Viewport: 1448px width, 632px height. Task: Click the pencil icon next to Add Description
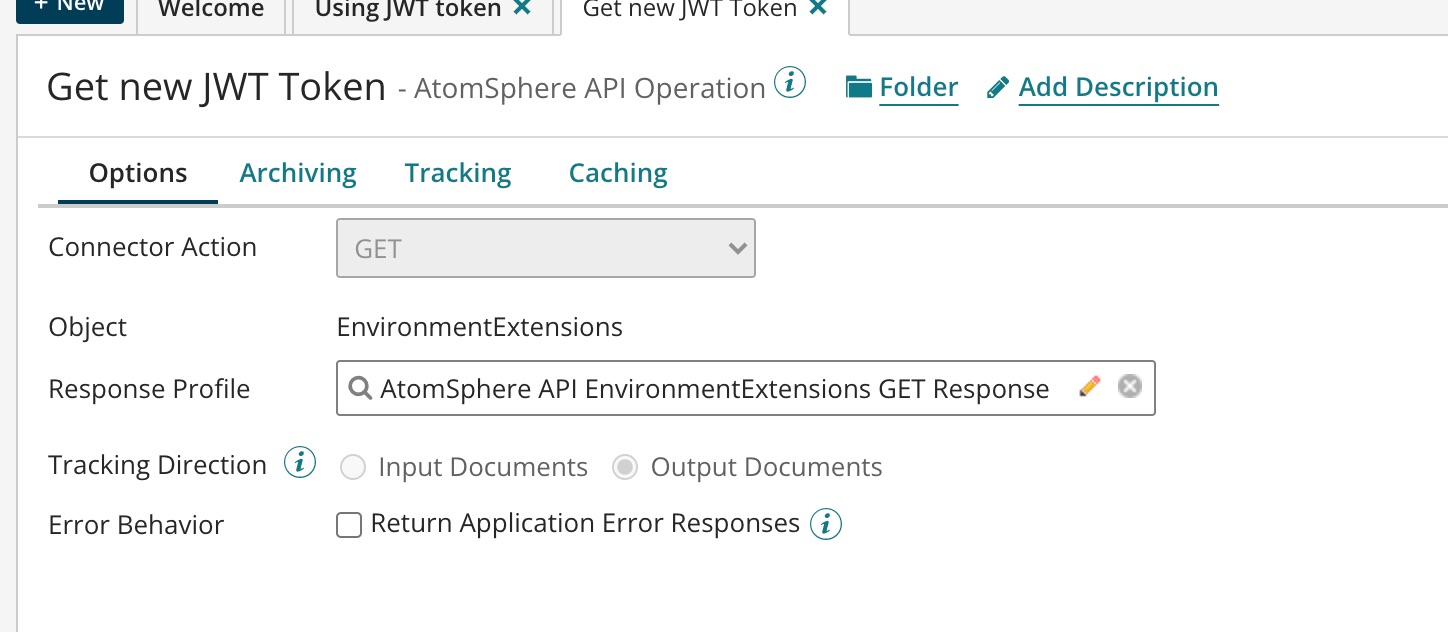996,86
